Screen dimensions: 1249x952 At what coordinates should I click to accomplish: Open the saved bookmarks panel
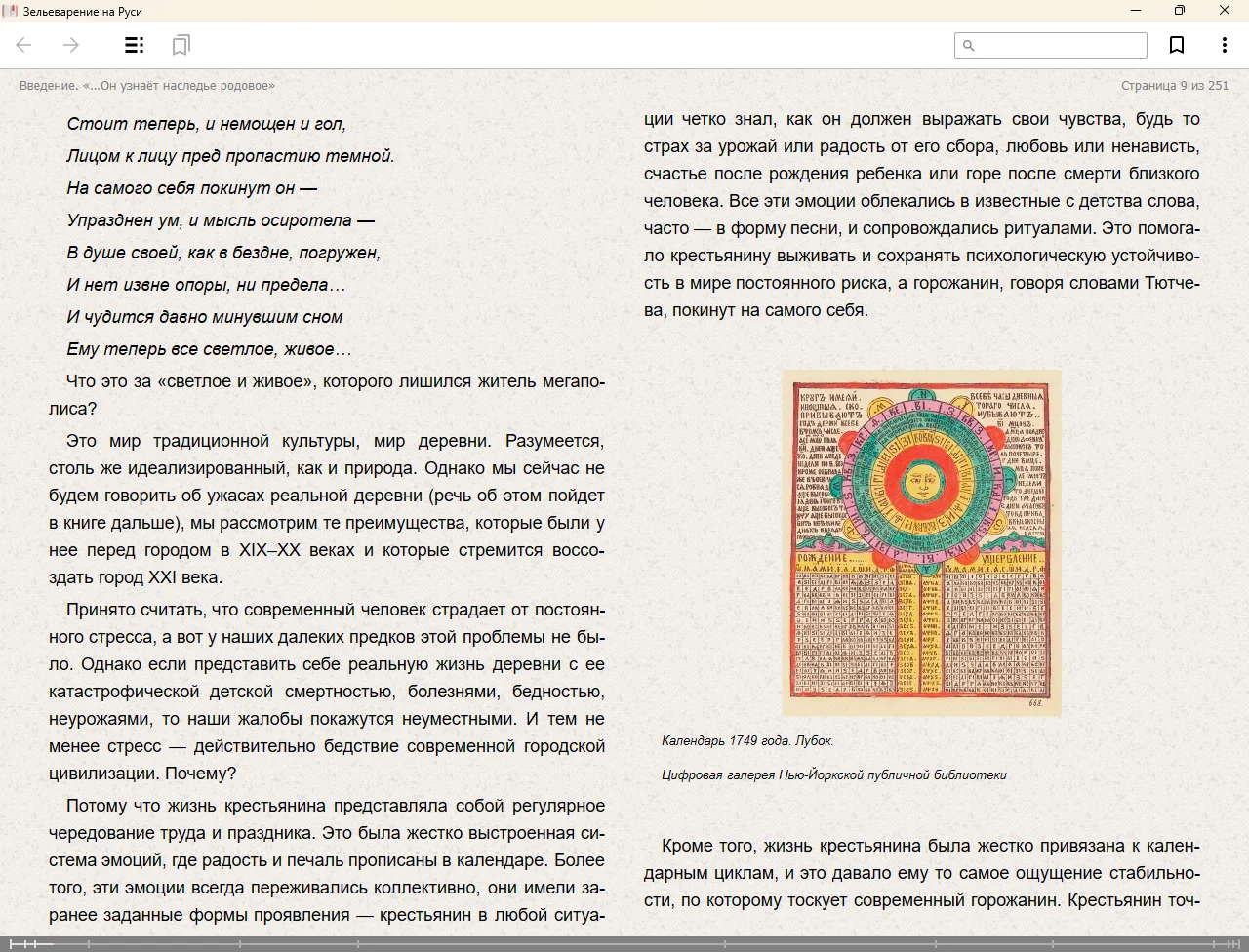point(181,45)
